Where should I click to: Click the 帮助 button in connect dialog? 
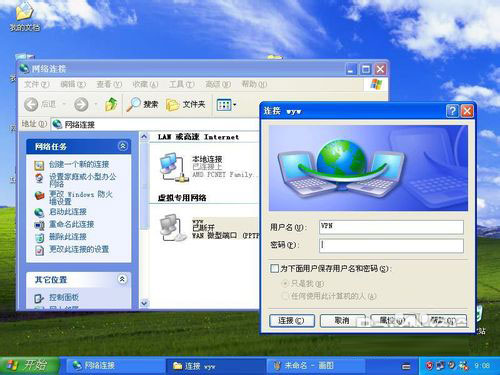[444, 321]
